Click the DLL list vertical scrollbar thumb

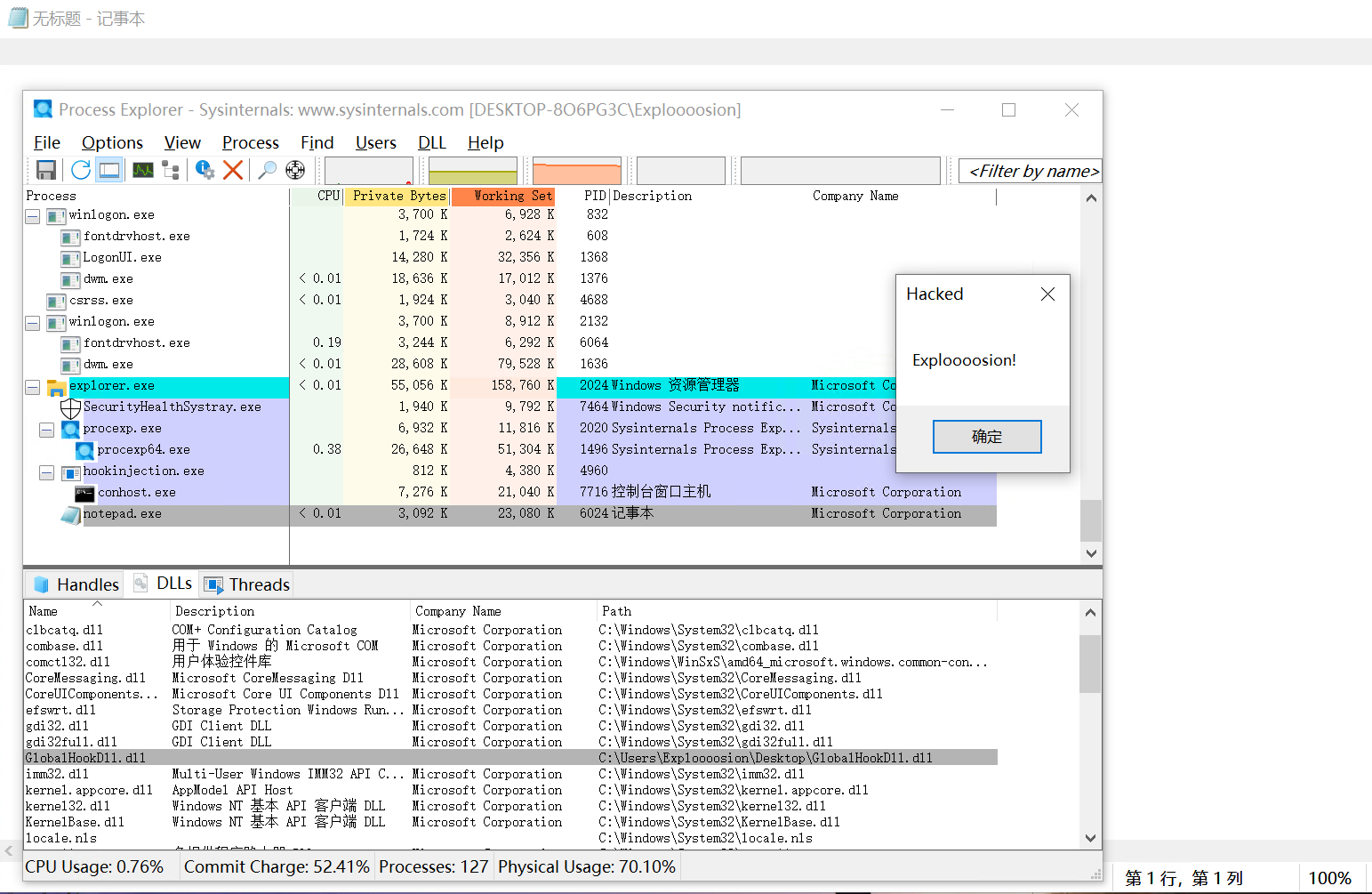coord(1090,664)
